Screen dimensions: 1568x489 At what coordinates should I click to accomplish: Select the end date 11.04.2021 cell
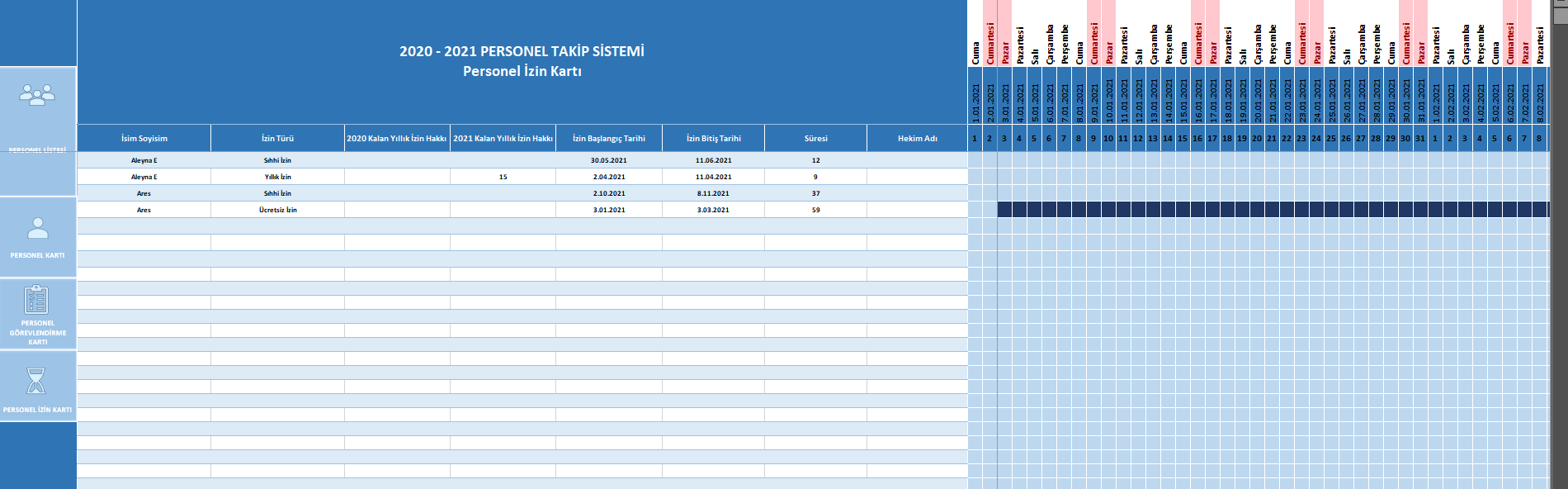click(714, 177)
